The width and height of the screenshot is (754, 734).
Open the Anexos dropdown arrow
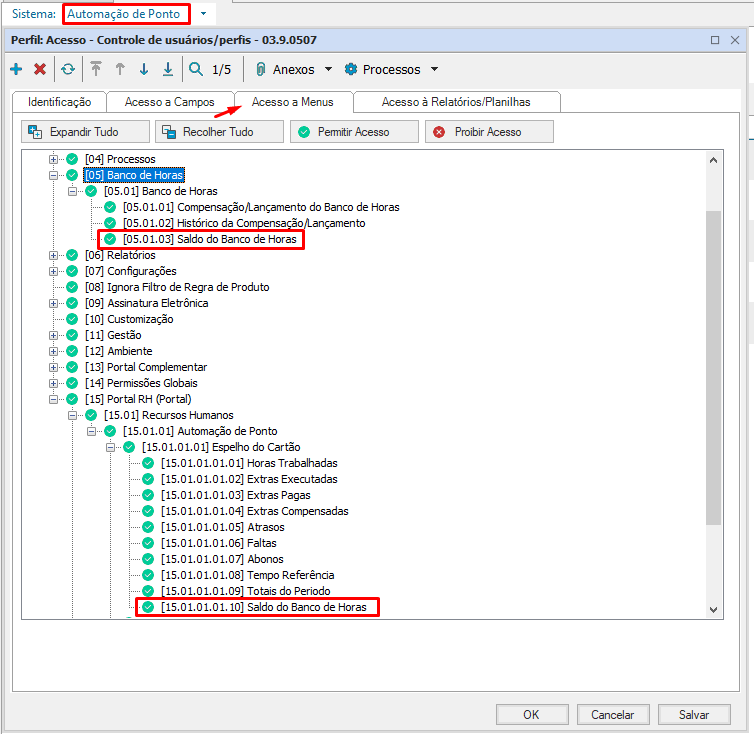click(328, 69)
